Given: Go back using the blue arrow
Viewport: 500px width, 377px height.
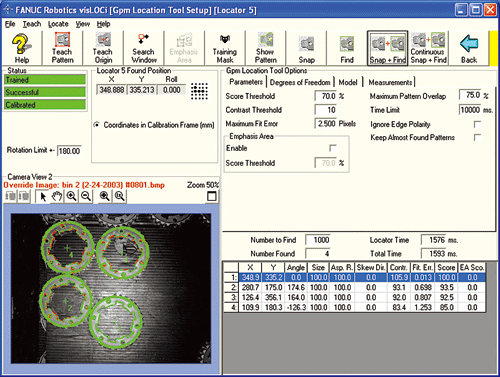Looking at the screenshot, I should [469, 48].
